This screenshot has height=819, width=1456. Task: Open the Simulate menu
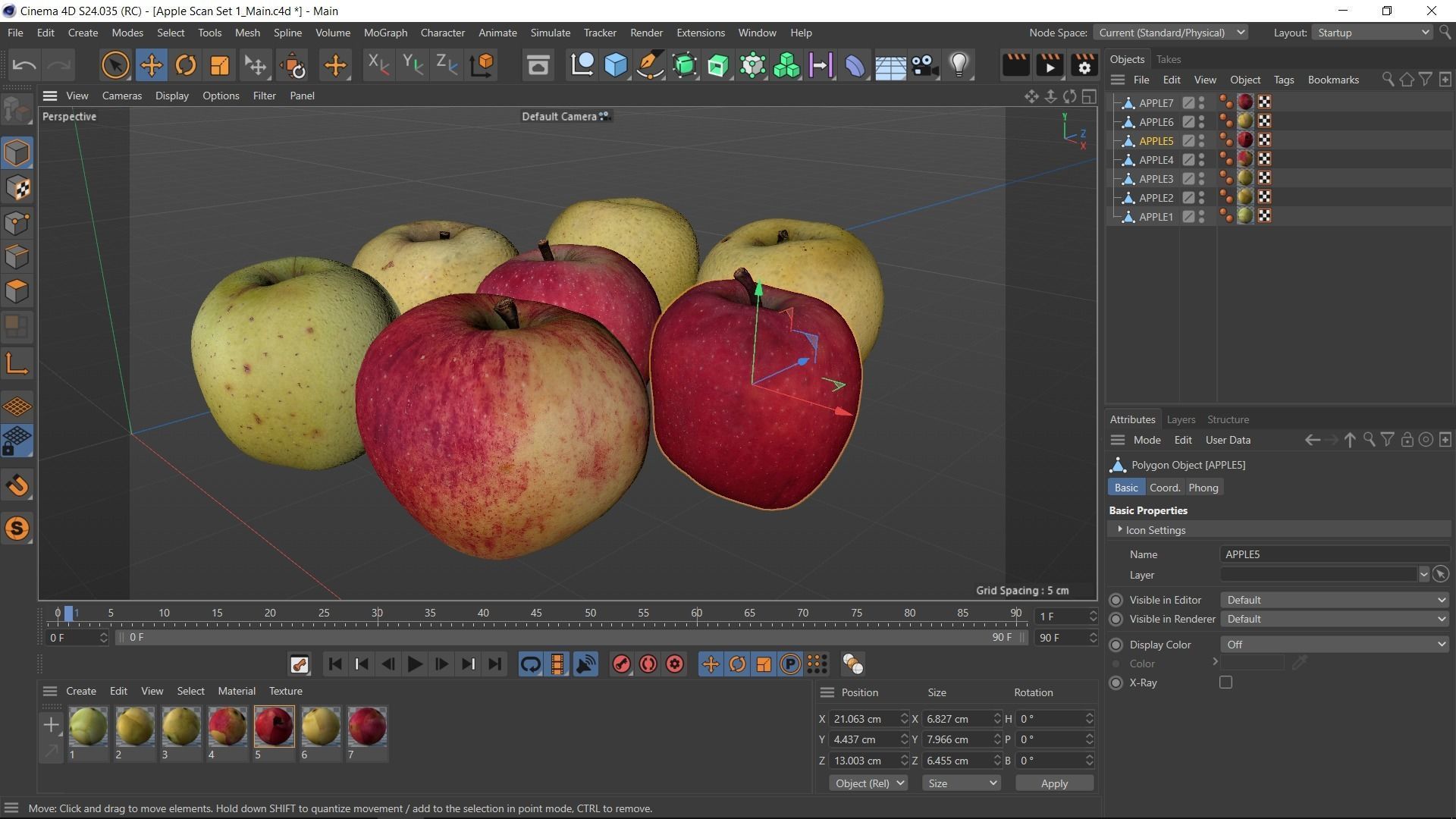tap(551, 33)
